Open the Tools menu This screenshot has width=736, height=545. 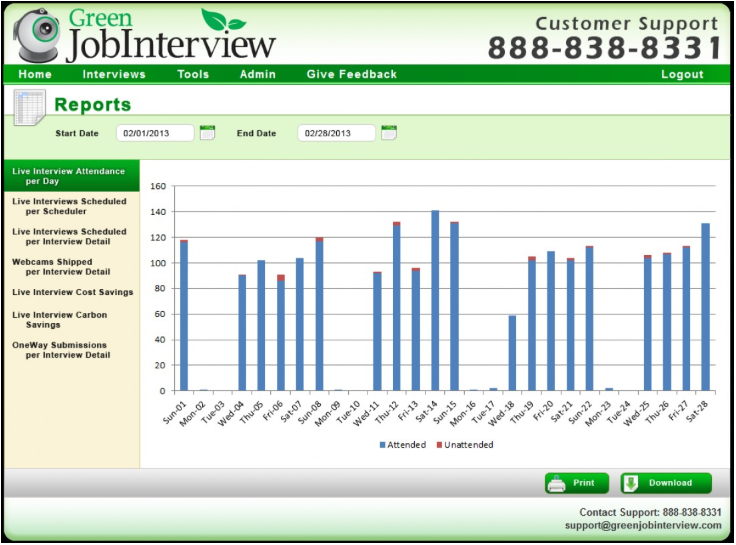click(x=193, y=74)
